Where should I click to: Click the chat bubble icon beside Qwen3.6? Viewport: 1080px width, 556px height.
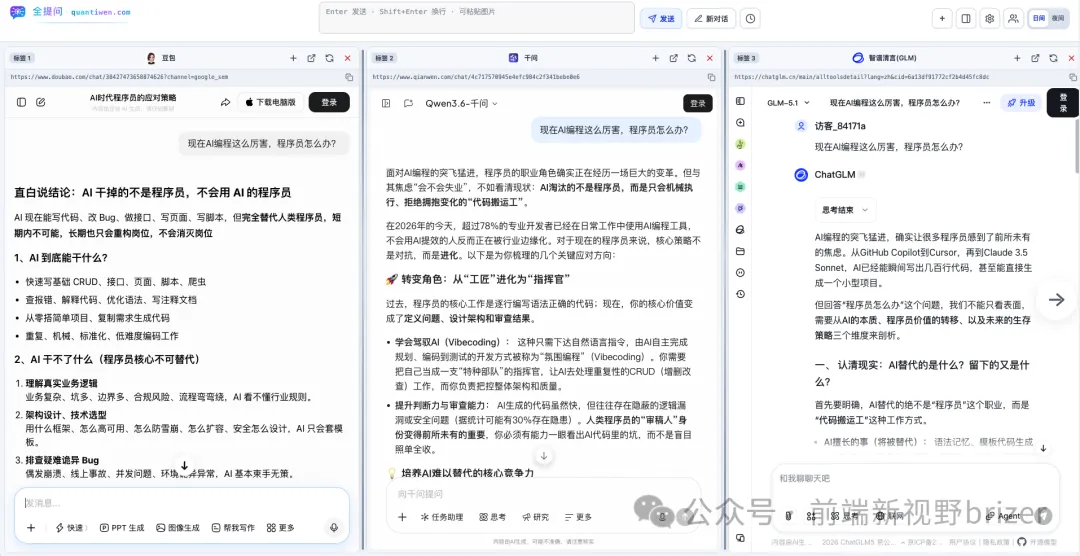coord(408,103)
